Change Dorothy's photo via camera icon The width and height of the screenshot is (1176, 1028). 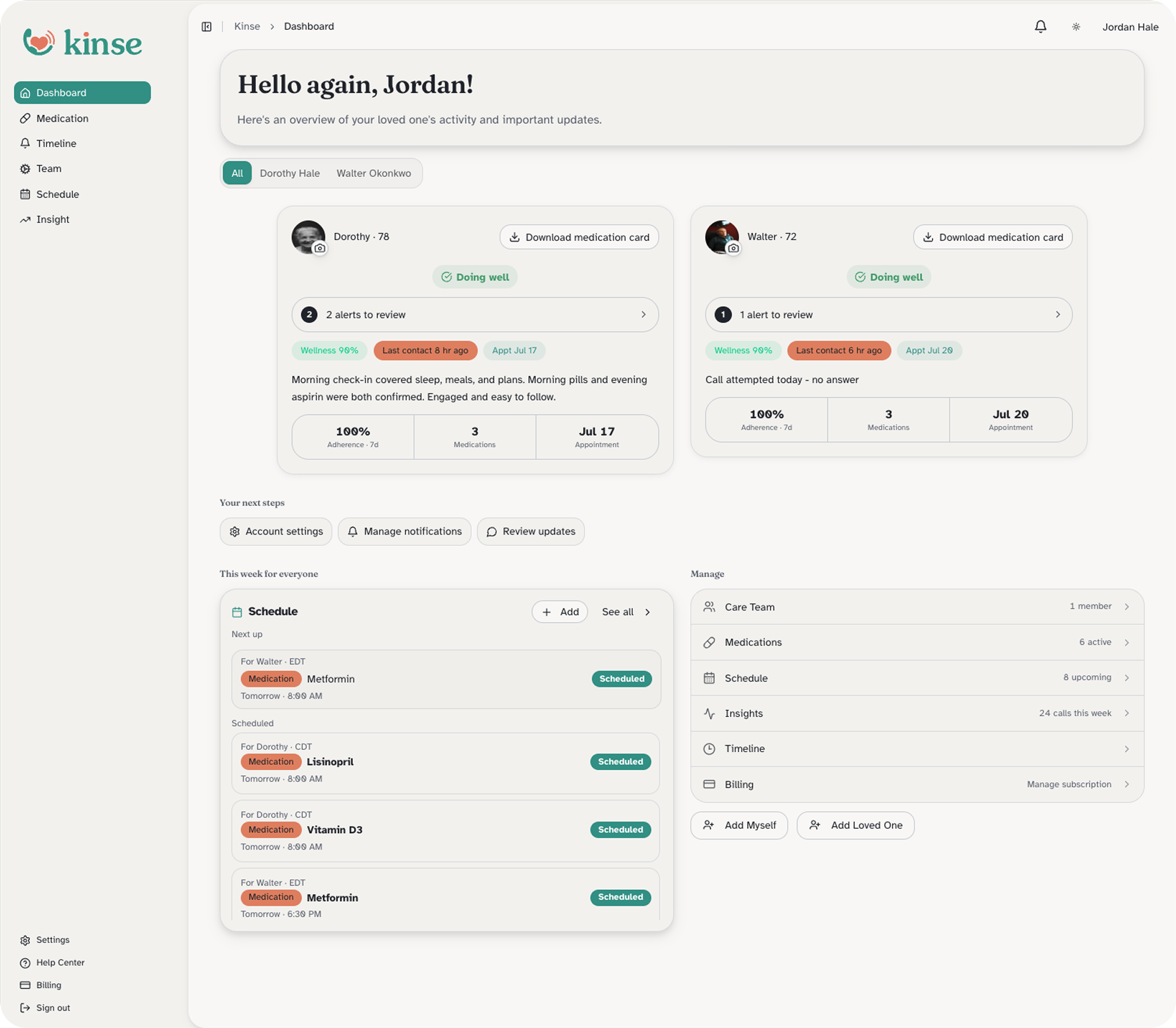(320, 248)
